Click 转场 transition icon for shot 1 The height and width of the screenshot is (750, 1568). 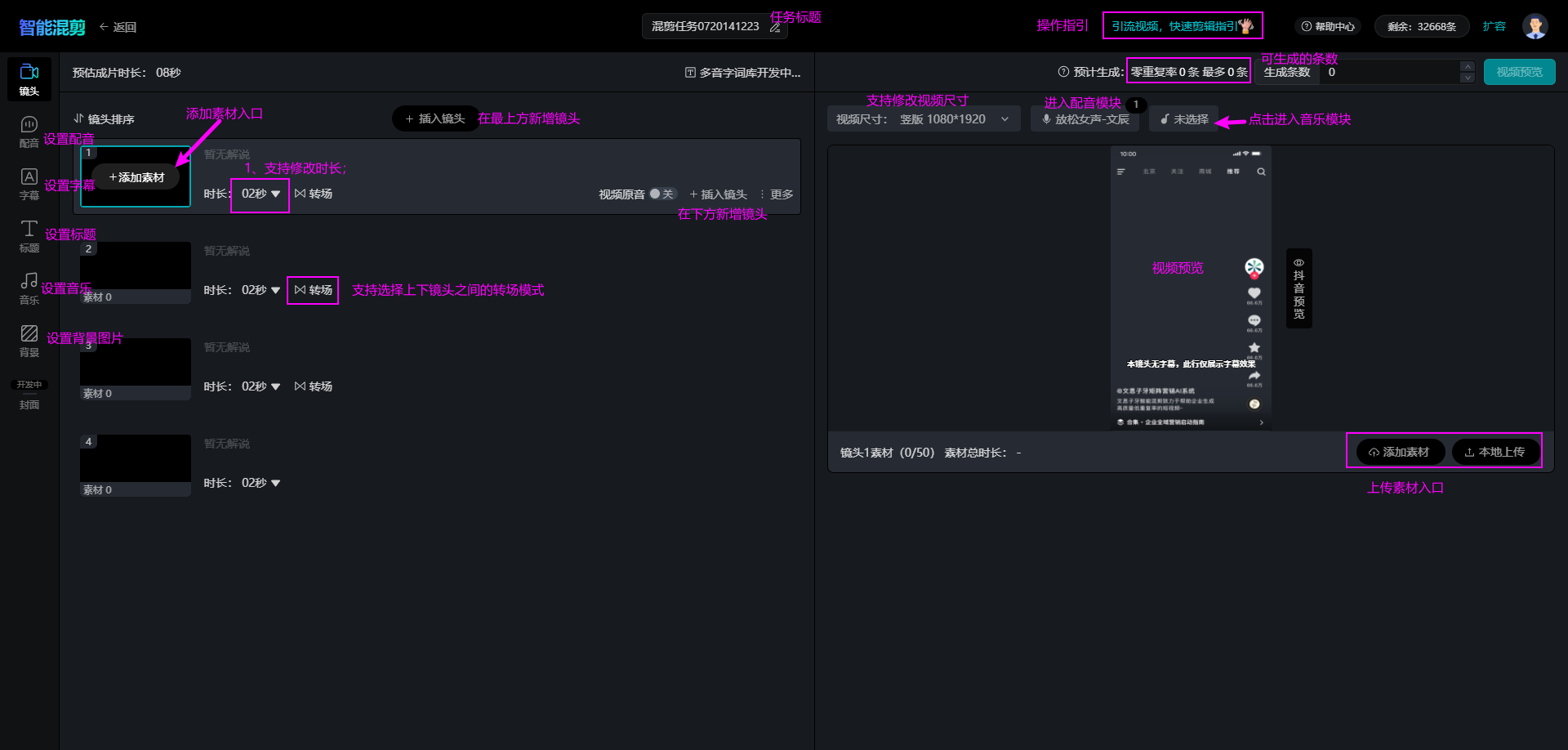[x=314, y=194]
